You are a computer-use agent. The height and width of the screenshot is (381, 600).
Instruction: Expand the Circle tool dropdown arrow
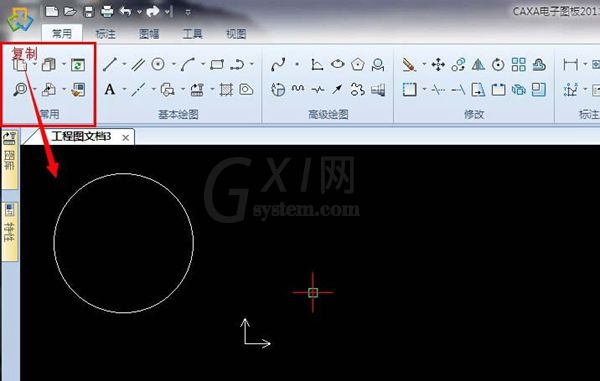174,64
